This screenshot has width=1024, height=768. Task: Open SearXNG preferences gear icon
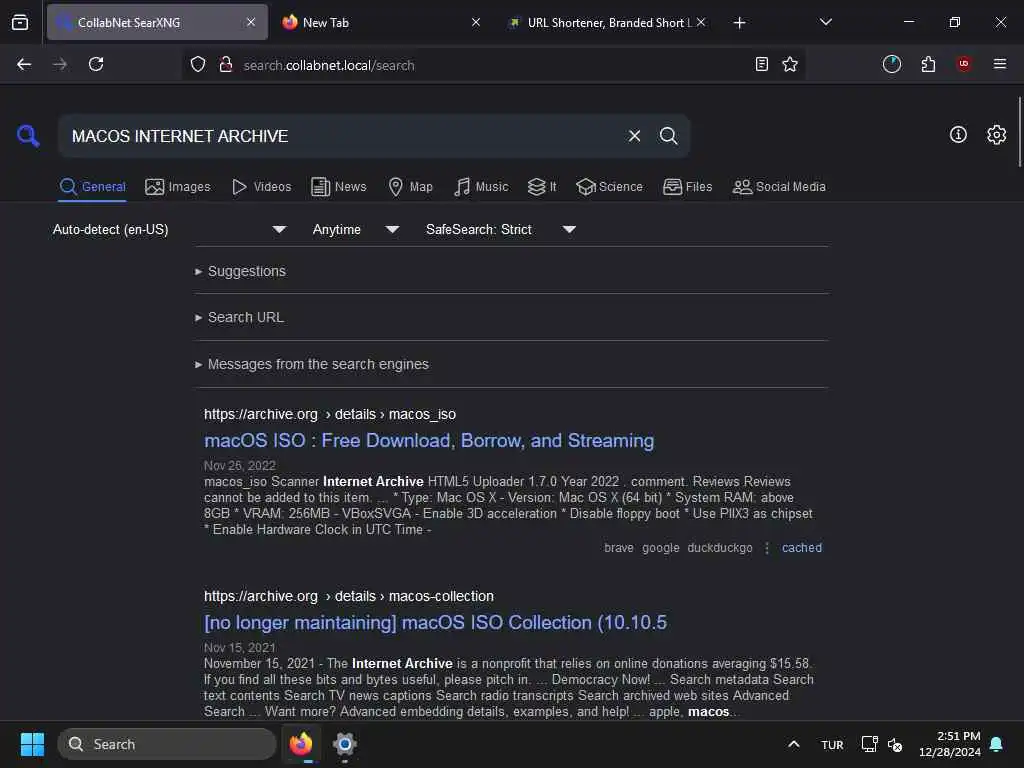pyautogui.click(x=996, y=135)
